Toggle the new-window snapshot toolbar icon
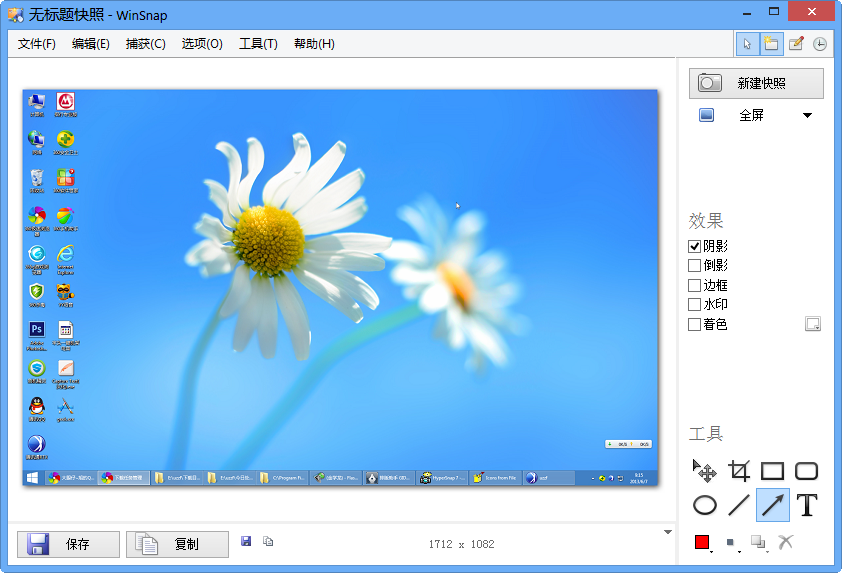Image resolution: width=842 pixels, height=573 pixels. 771,44
